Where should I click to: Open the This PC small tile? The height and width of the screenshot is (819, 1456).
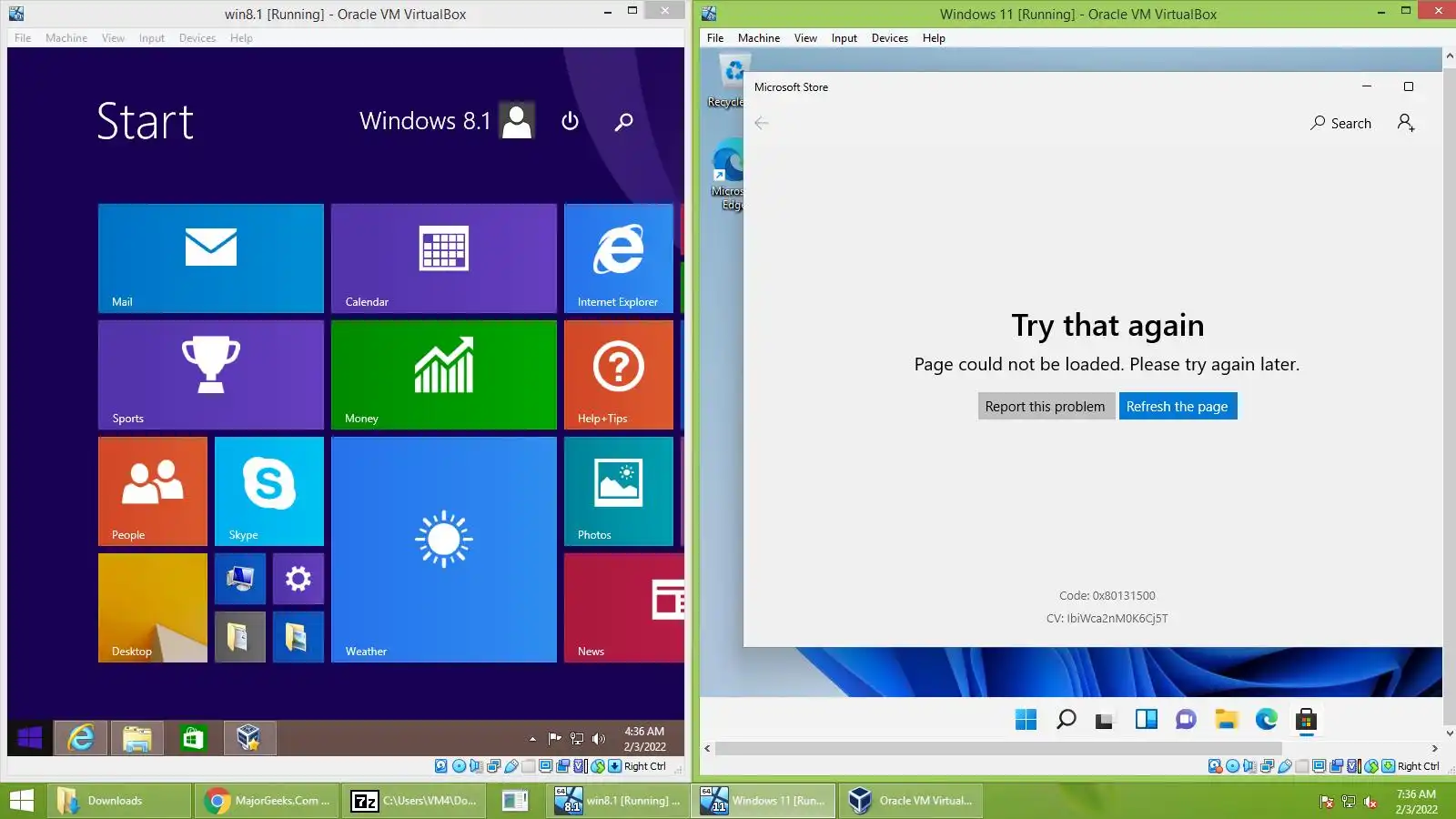[x=240, y=579]
